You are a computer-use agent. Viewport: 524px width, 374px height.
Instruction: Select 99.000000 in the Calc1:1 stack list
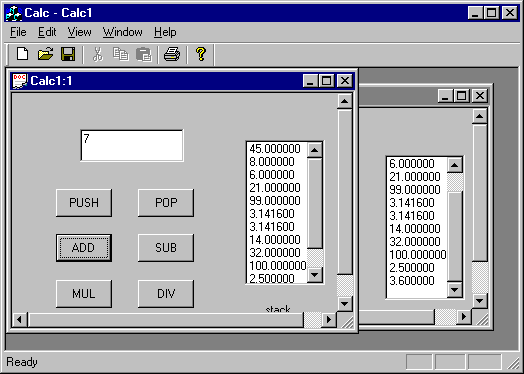click(275, 201)
